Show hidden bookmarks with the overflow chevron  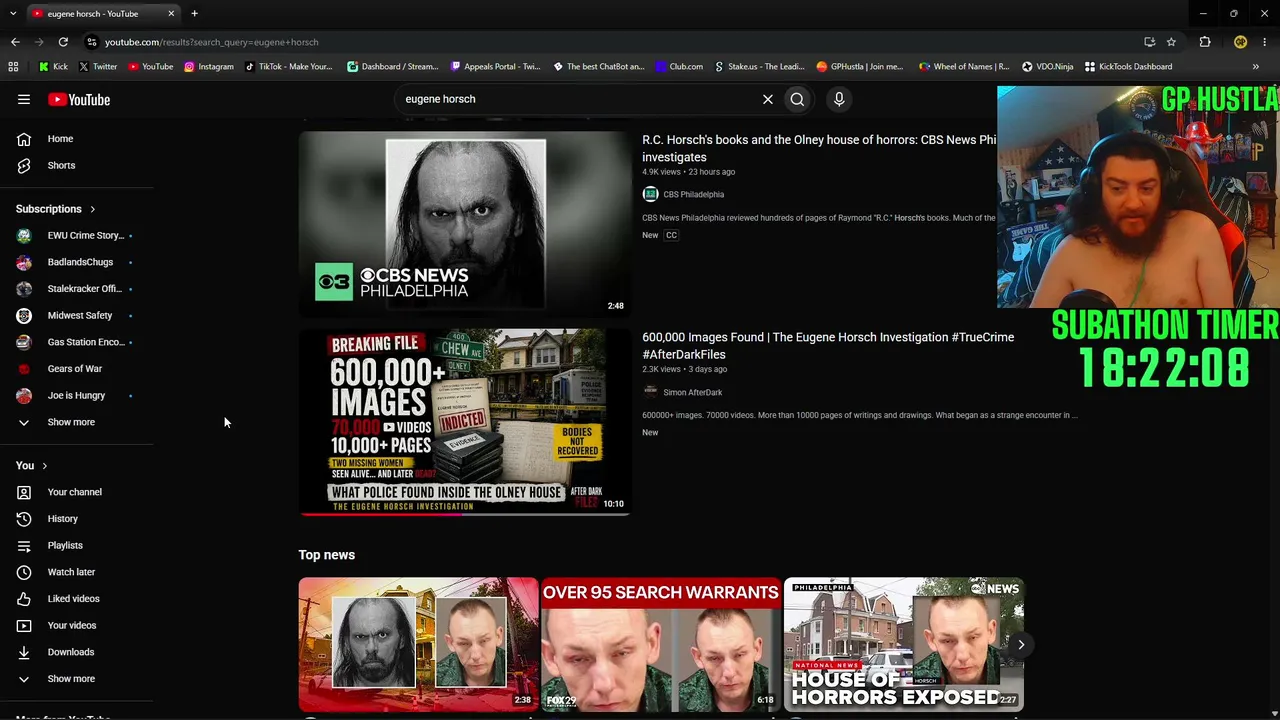(1256, 67)
